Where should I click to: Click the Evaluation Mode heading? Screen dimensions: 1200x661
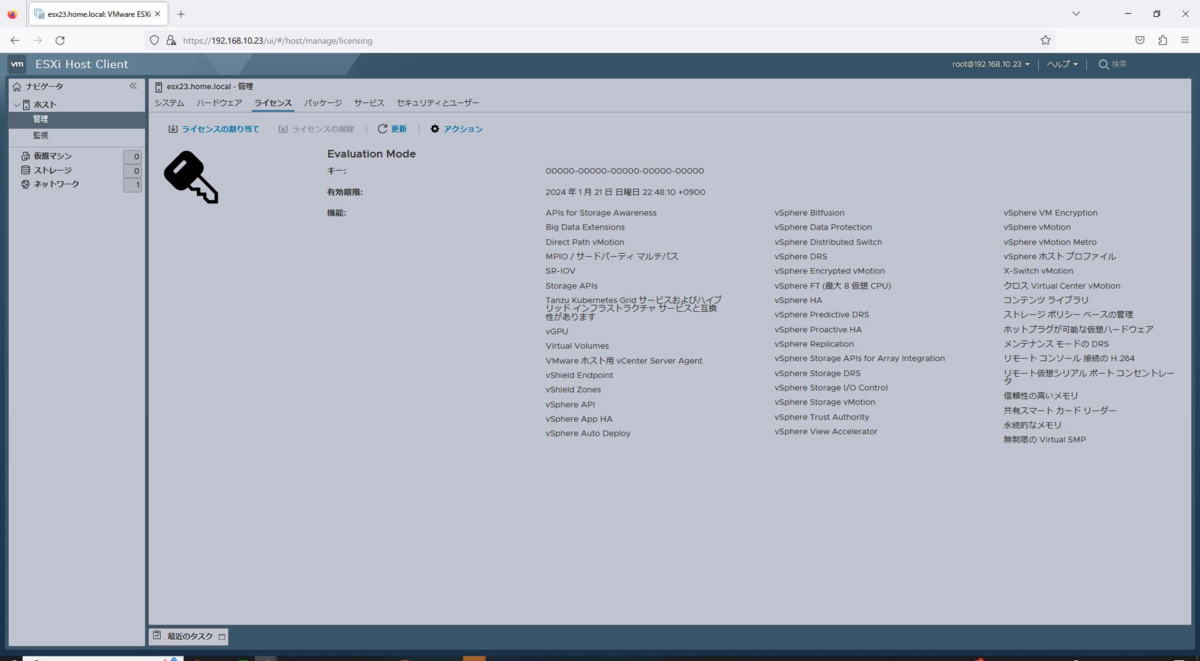point(371,154)
